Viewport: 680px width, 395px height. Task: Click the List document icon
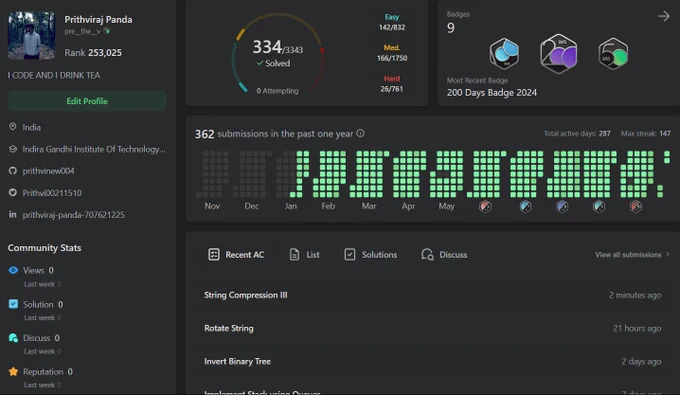(294, 255)
